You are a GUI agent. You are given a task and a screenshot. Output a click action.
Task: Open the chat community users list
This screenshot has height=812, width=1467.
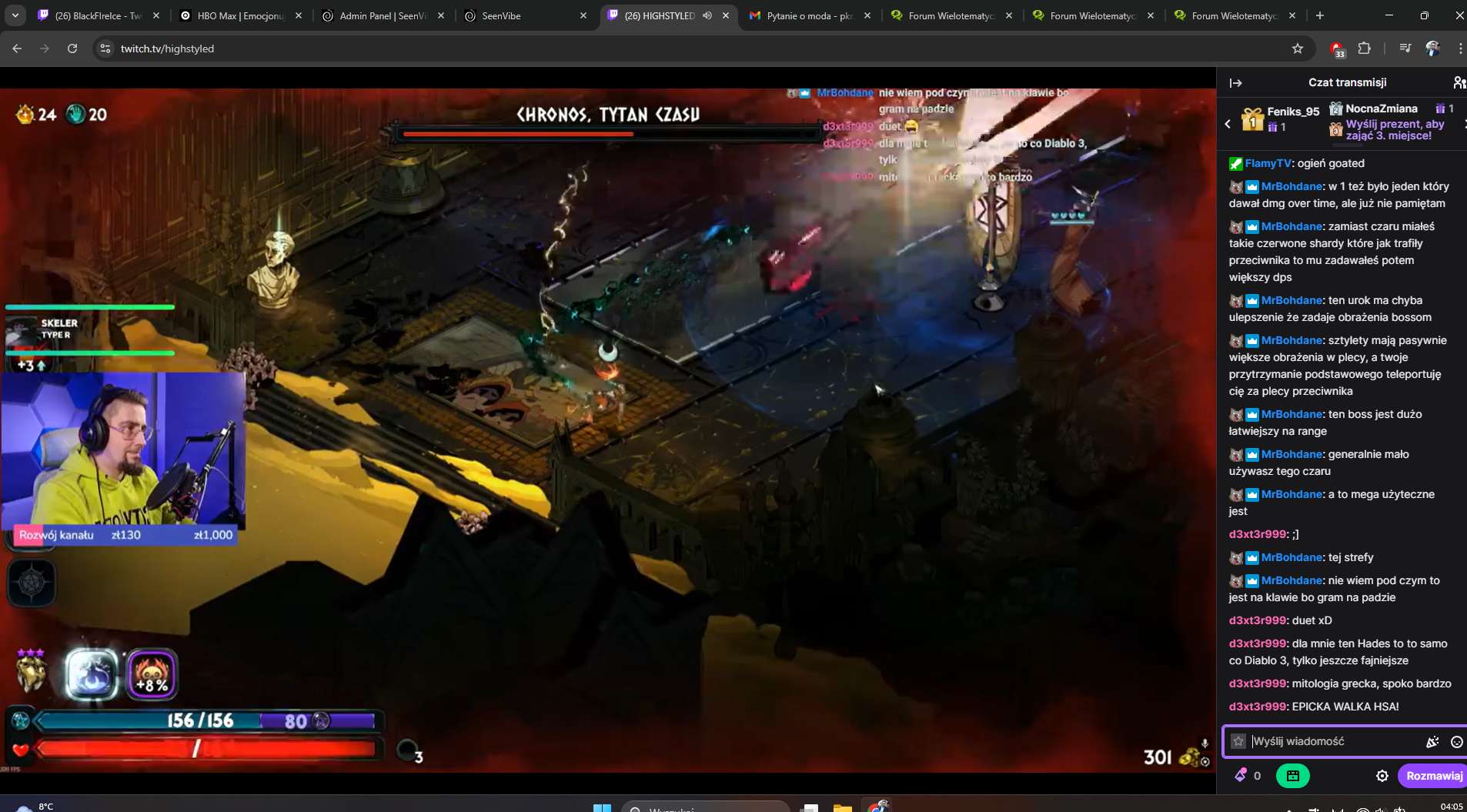point(1458,83)
